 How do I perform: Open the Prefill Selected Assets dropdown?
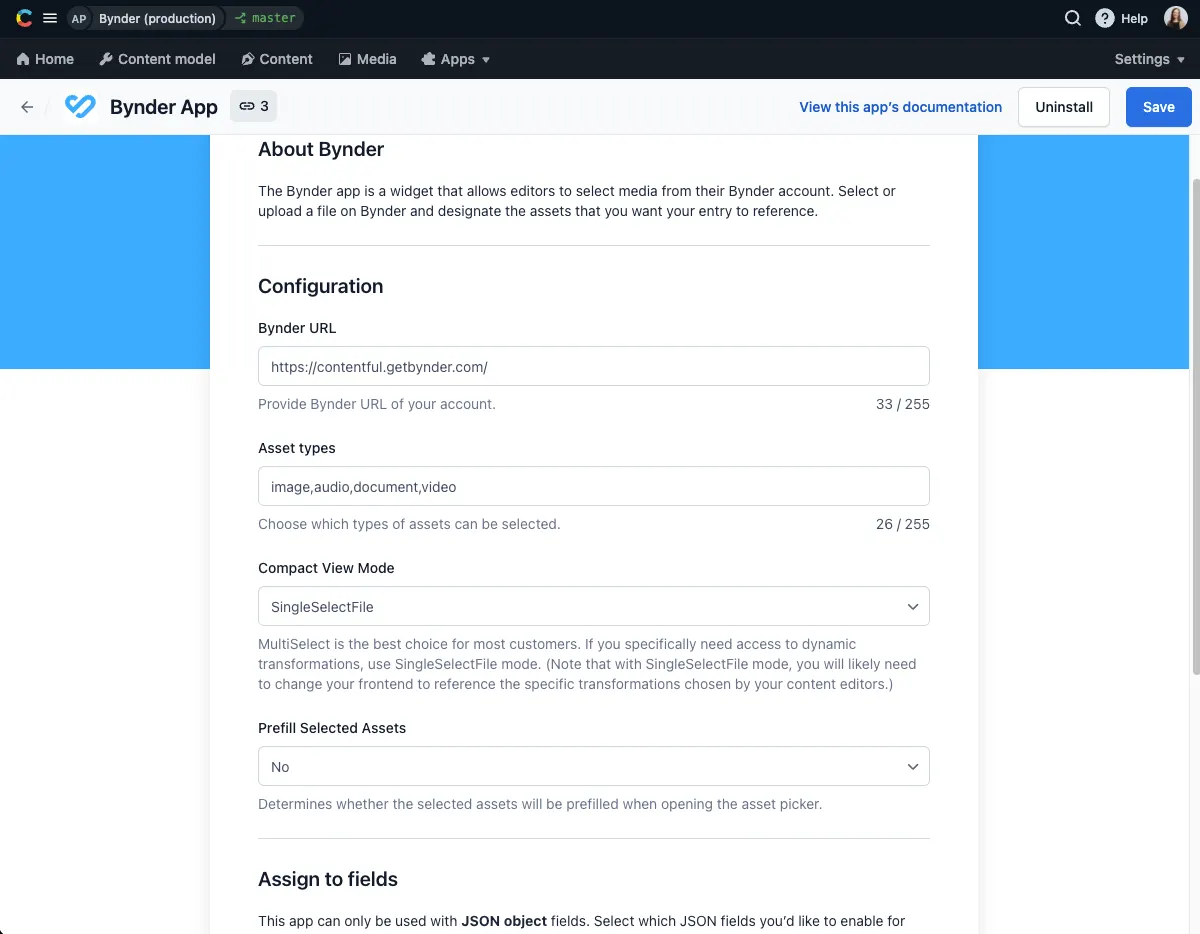tap(594, 766)
